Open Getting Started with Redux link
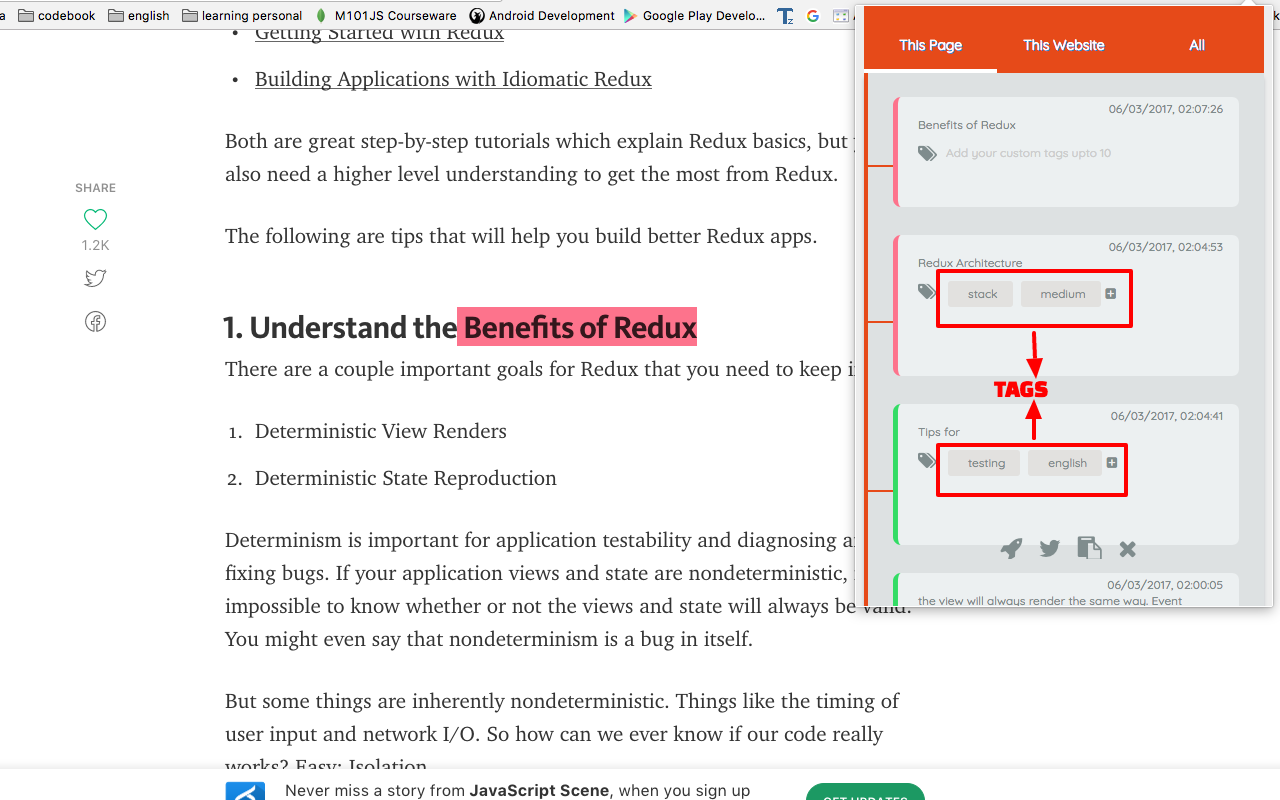Viewport: 1280px width, 800px height. [379, 32]
